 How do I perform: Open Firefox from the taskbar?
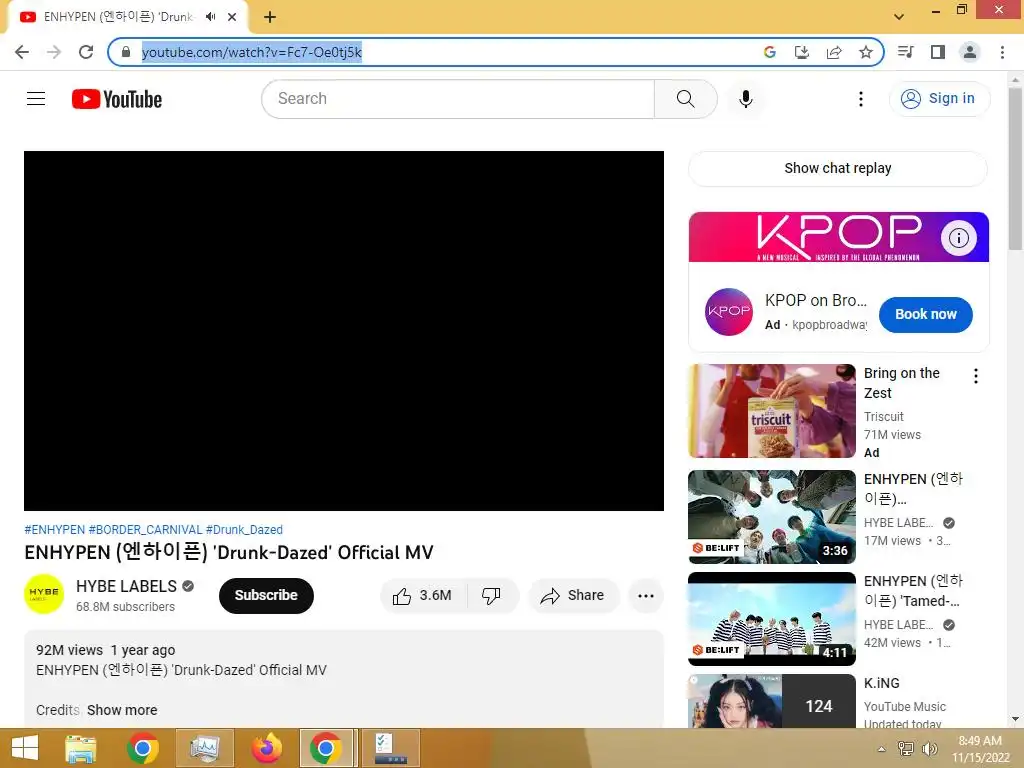coord(267,748)
